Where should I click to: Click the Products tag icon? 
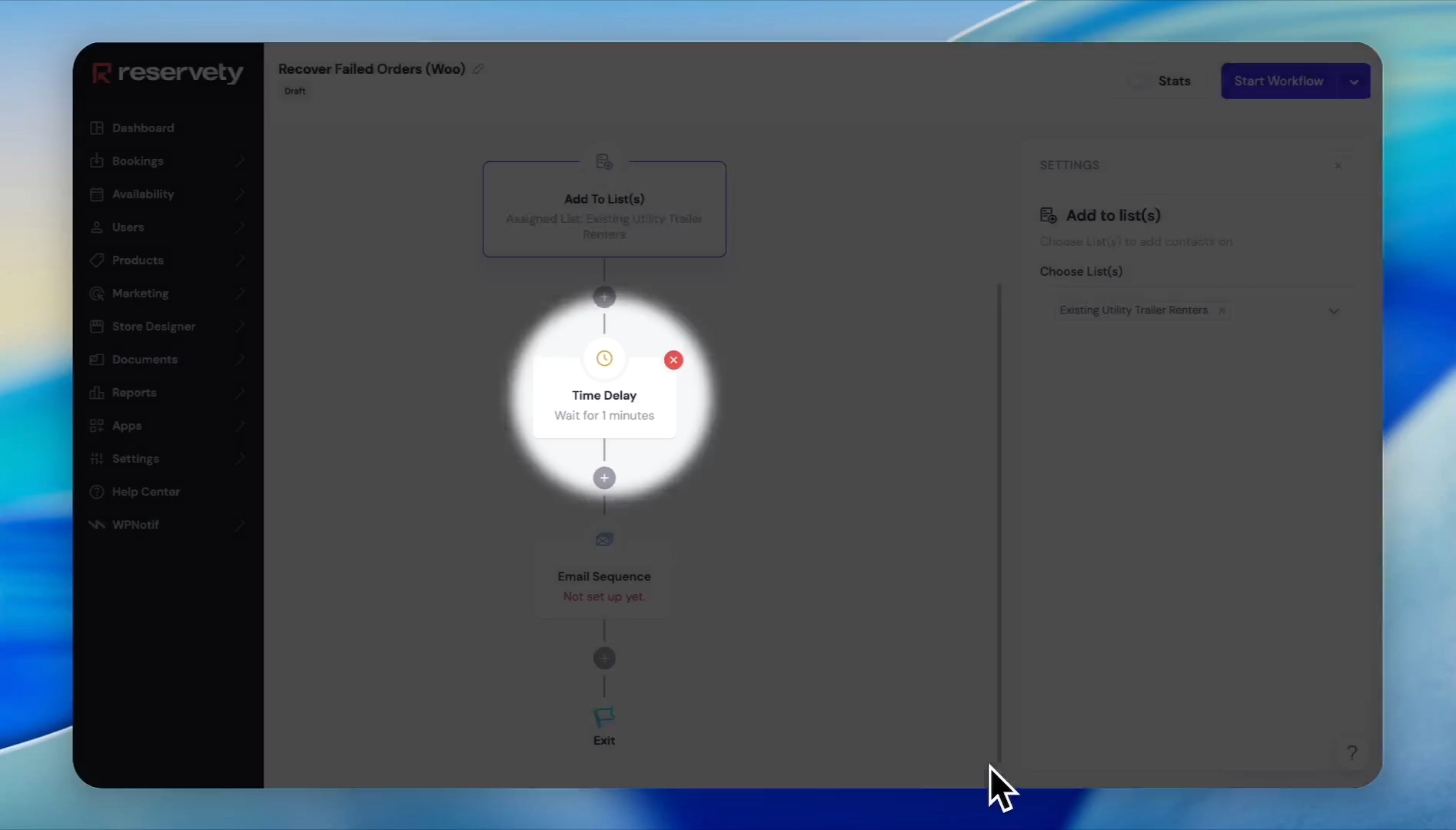(x=96, y=260)
